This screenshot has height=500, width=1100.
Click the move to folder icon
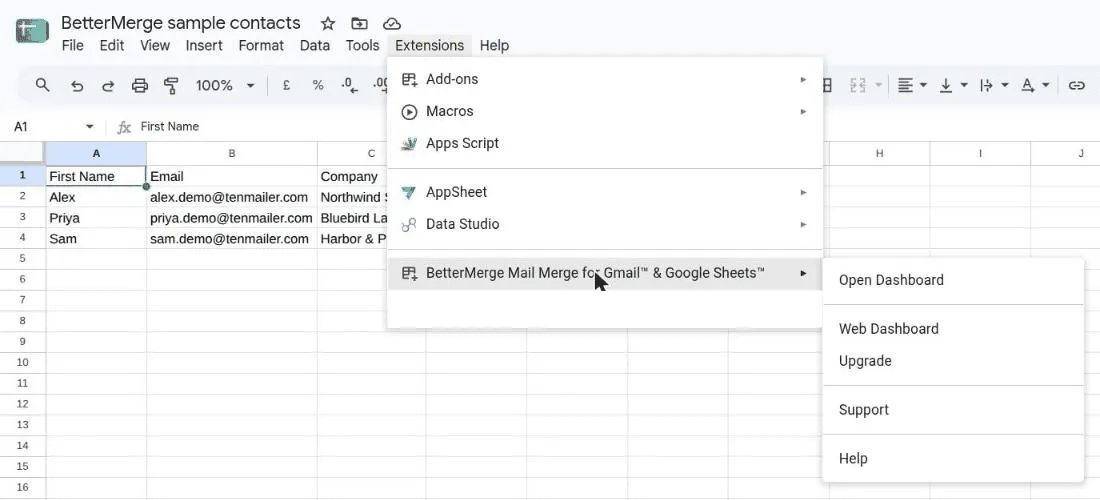point(359,24)
